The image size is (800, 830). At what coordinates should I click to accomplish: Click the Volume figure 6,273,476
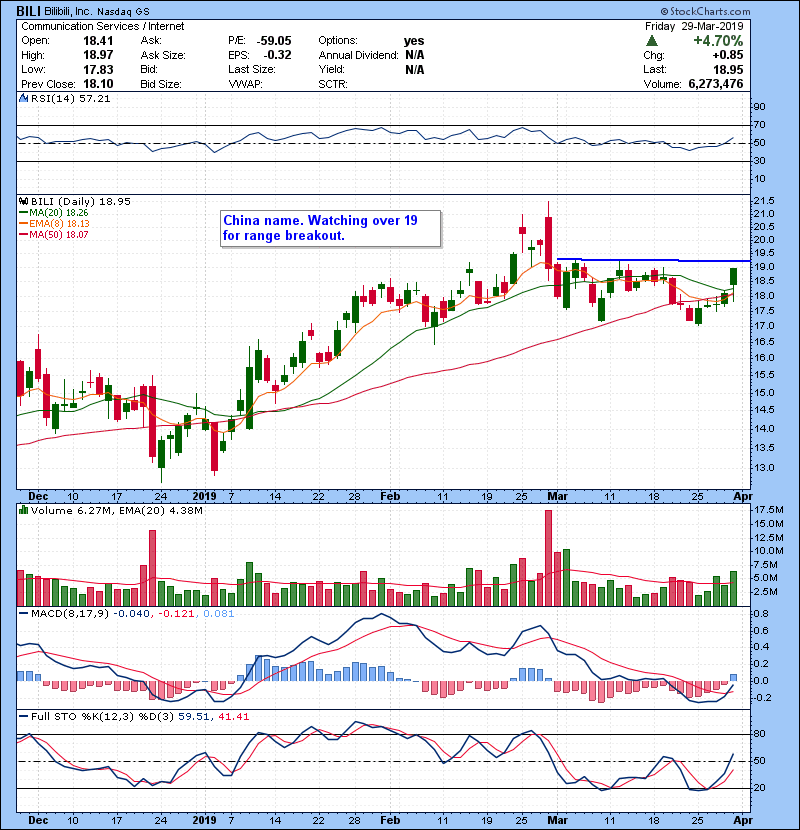click(716, 84)
